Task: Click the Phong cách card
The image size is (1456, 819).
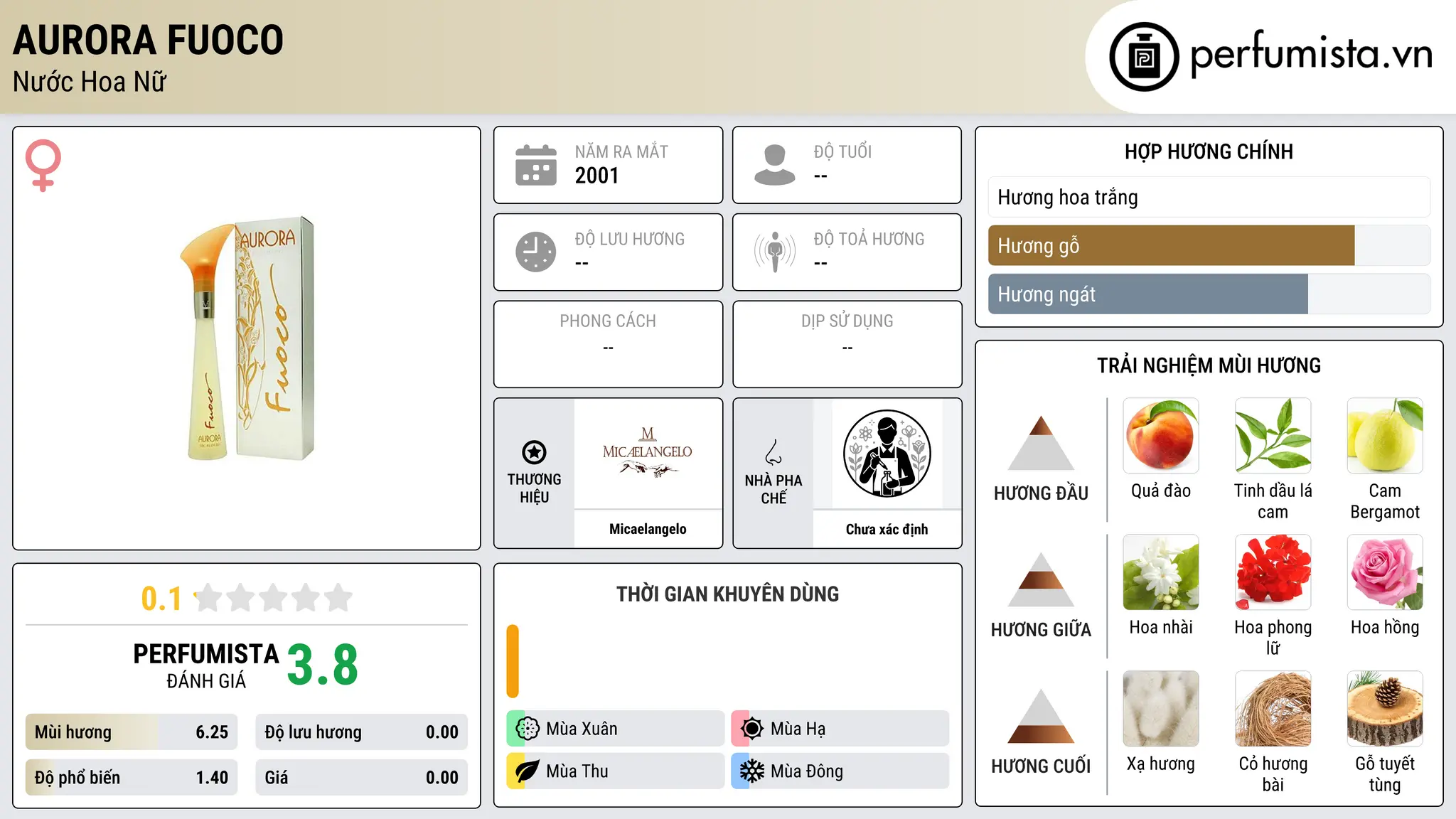Action: tap(608, 344)
